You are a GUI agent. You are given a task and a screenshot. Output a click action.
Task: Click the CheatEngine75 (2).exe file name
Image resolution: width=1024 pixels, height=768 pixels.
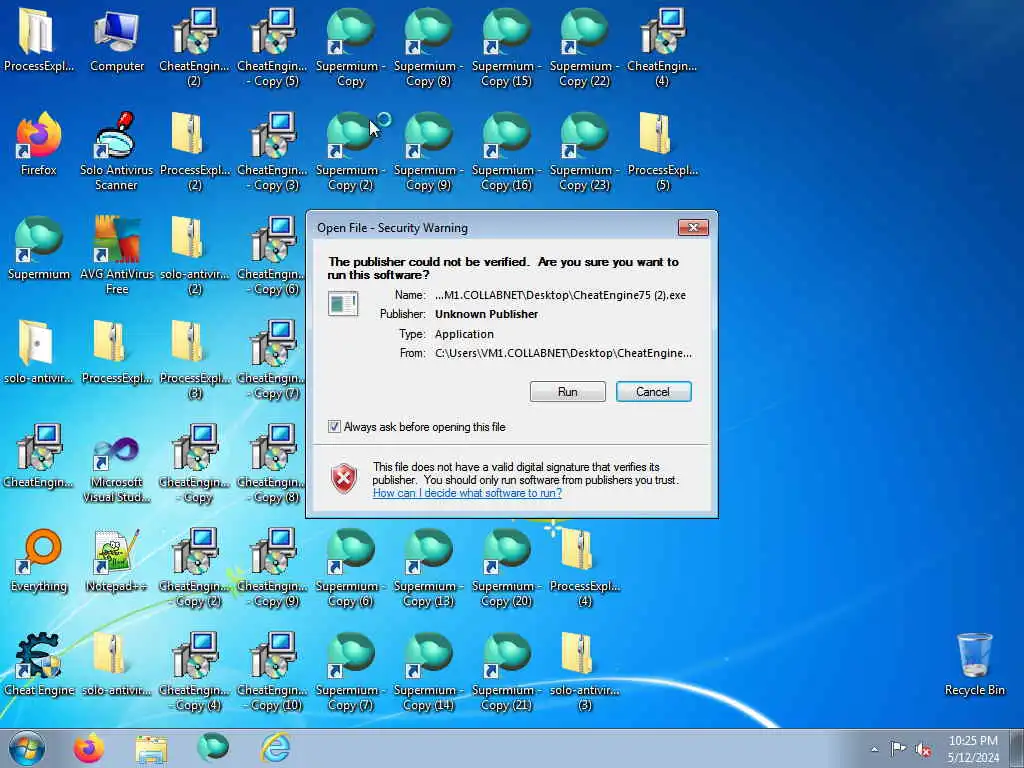click(x=560, y=295)
